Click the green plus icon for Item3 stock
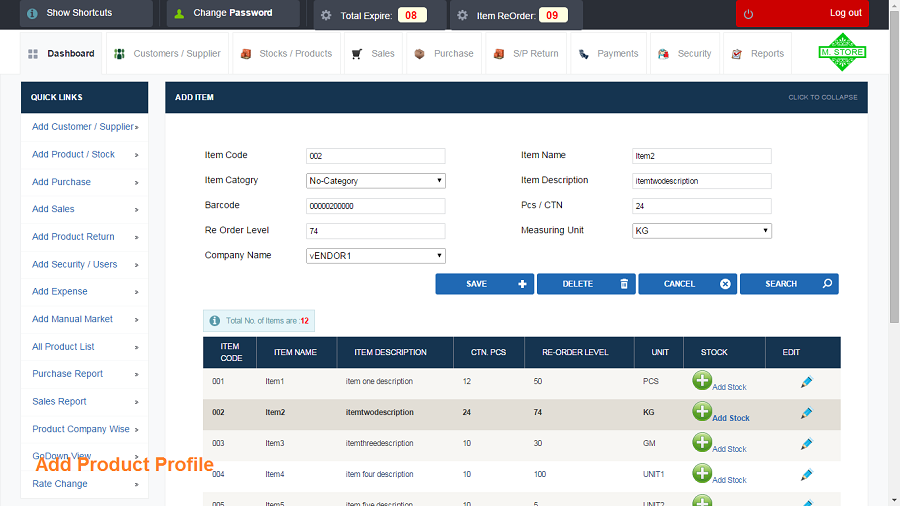 tap(701, 442)
